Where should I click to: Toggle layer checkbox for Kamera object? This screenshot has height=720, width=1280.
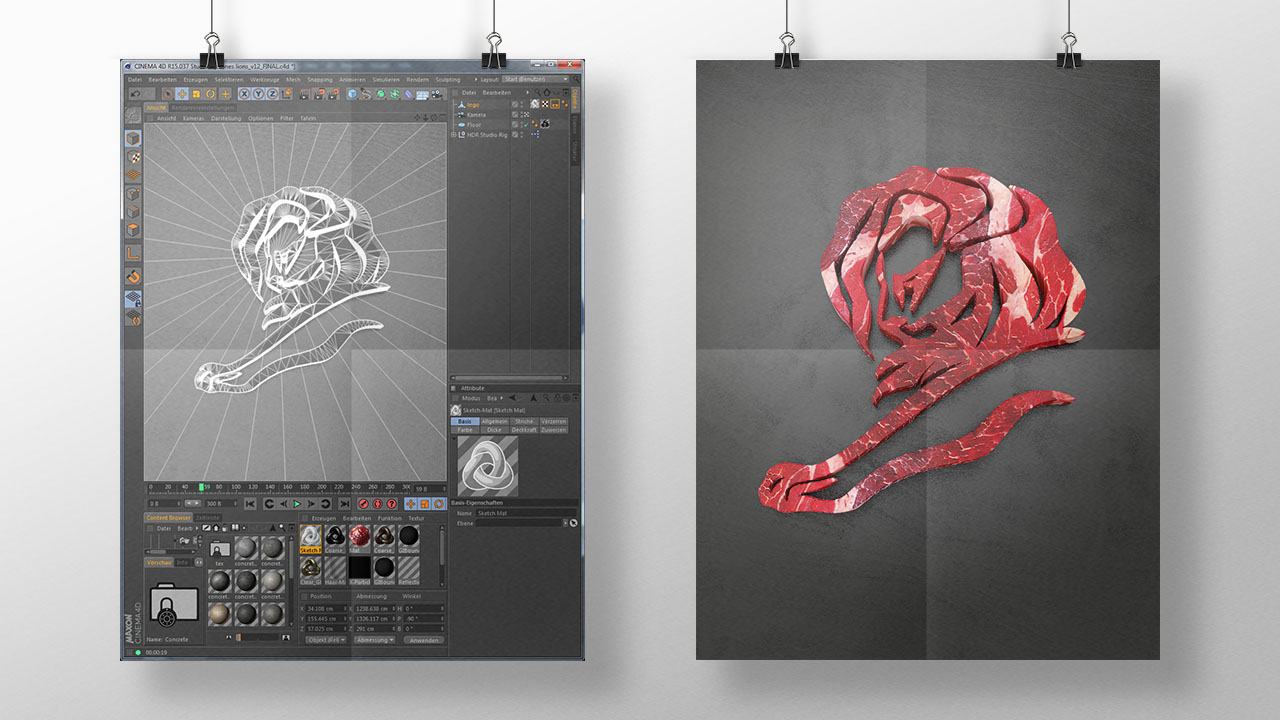pos(514,115)
